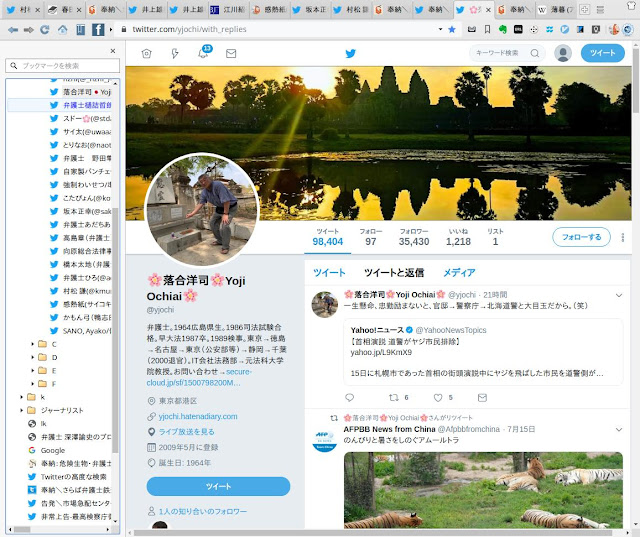Expand the AFPBB News tweet options chevron

(x=619, y=430)
